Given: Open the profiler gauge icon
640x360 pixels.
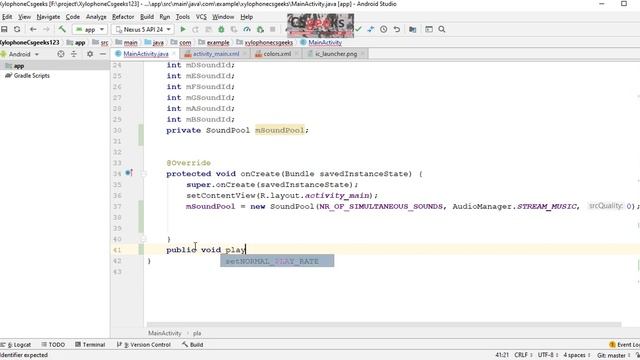Looking at the screenshot, I should tap(247, 29).
